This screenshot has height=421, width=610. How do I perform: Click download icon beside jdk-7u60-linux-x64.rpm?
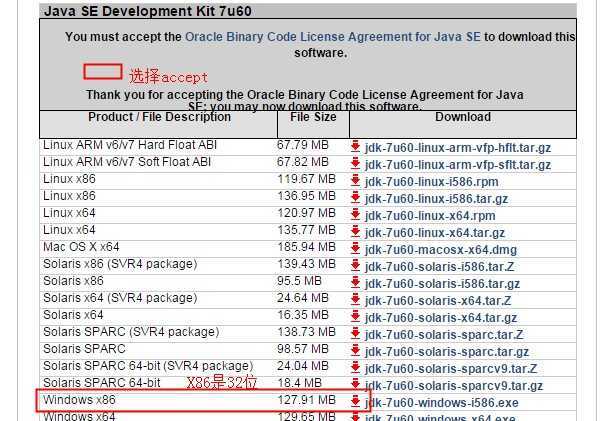pos(355,215)
